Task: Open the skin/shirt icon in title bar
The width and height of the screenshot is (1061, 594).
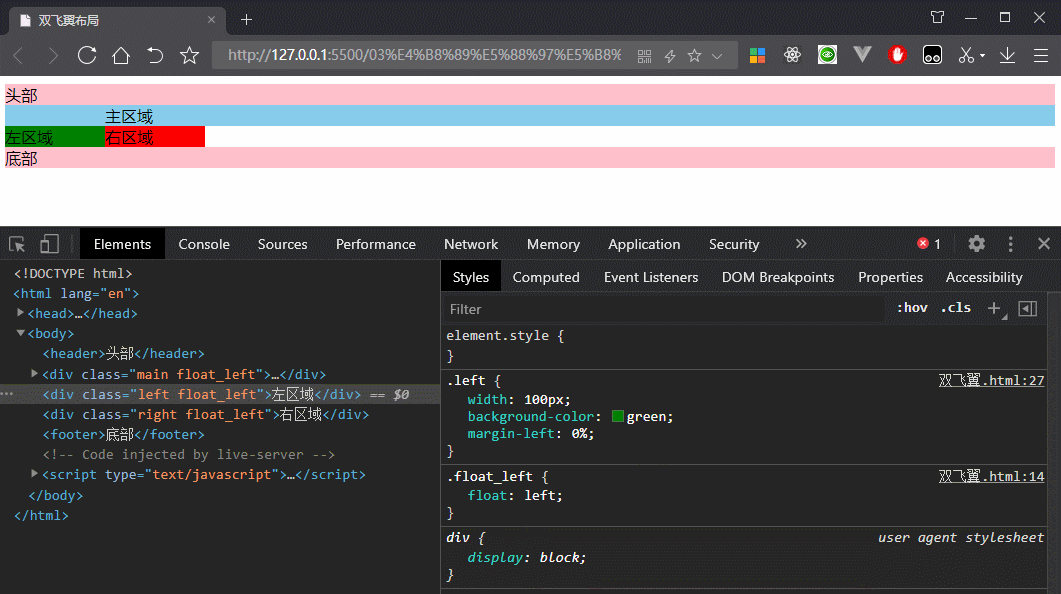Action: click(x=937, y=18)
